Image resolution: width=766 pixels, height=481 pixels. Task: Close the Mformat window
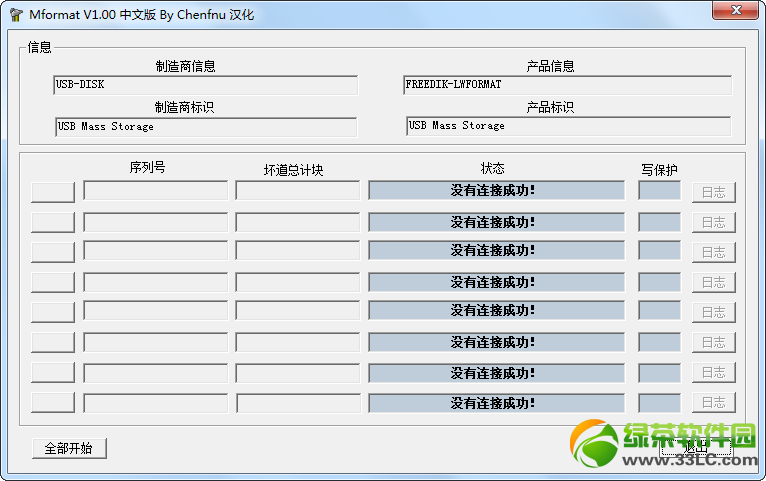tap(735, 10)
